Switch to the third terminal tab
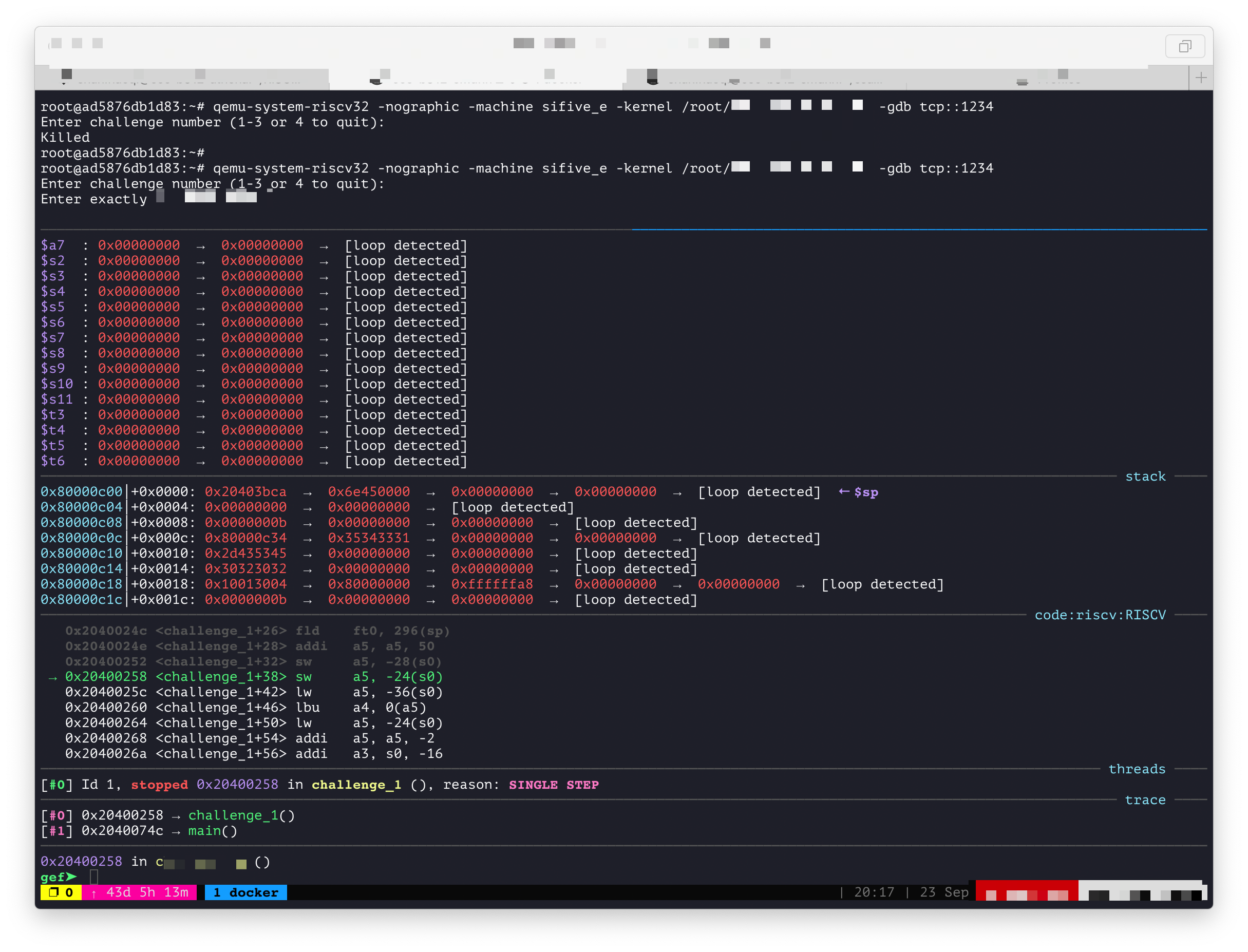1248x952 pixels. point(765,79)
